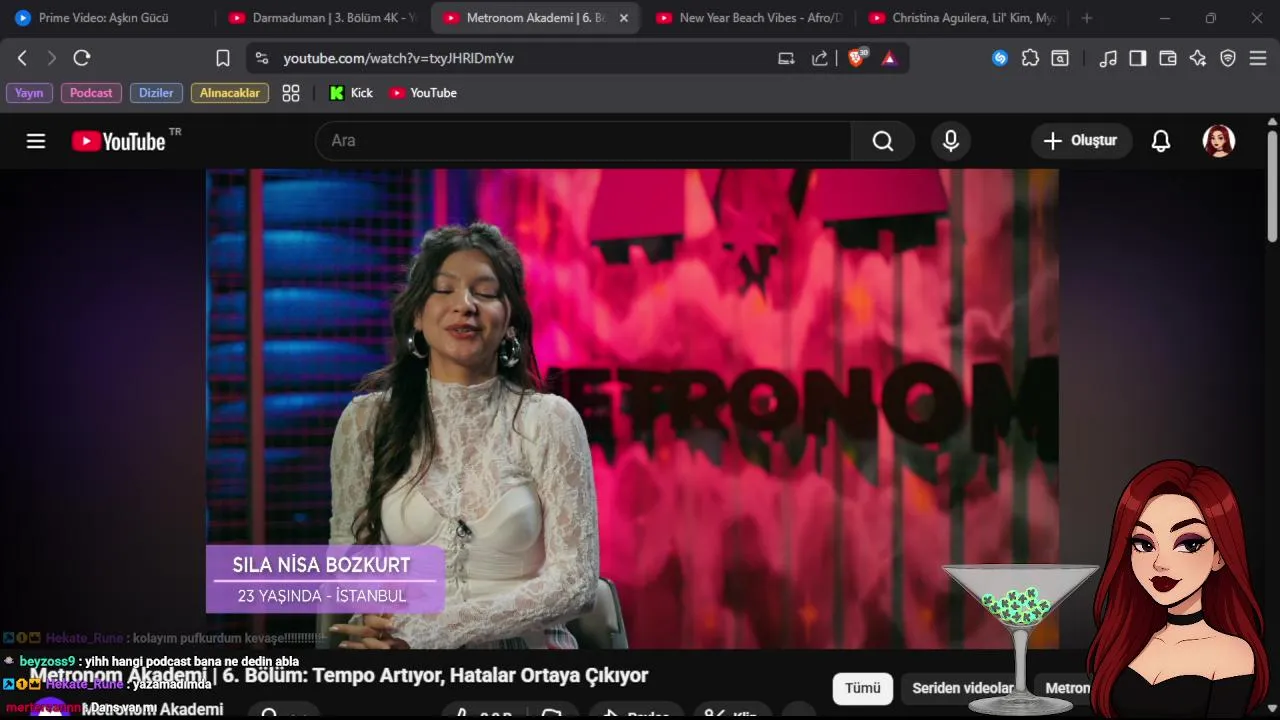Open site settings icon beside the URL
1280x720 pixels.
tap(262, 58)
